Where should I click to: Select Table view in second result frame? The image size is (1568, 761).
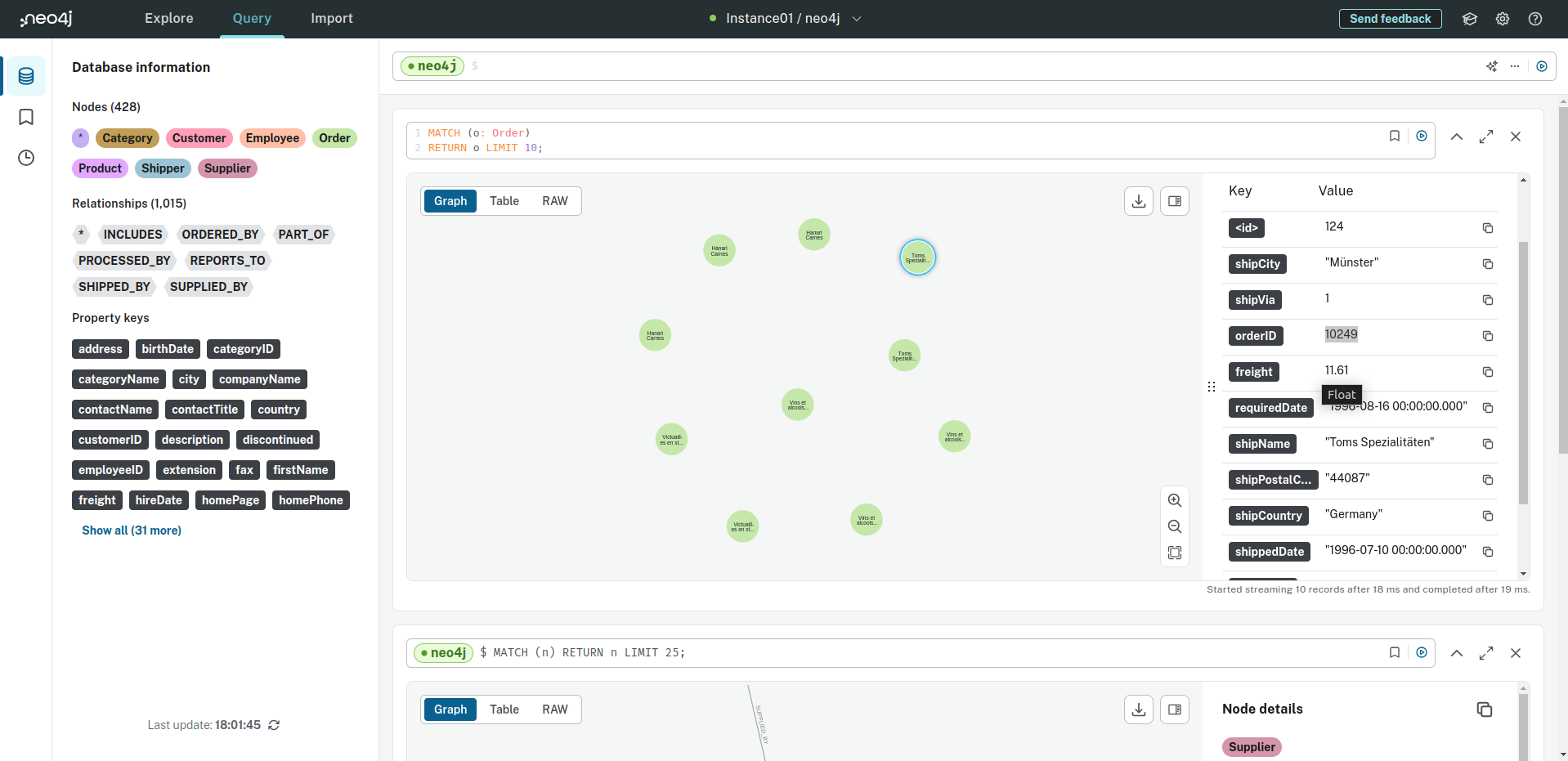504,710
